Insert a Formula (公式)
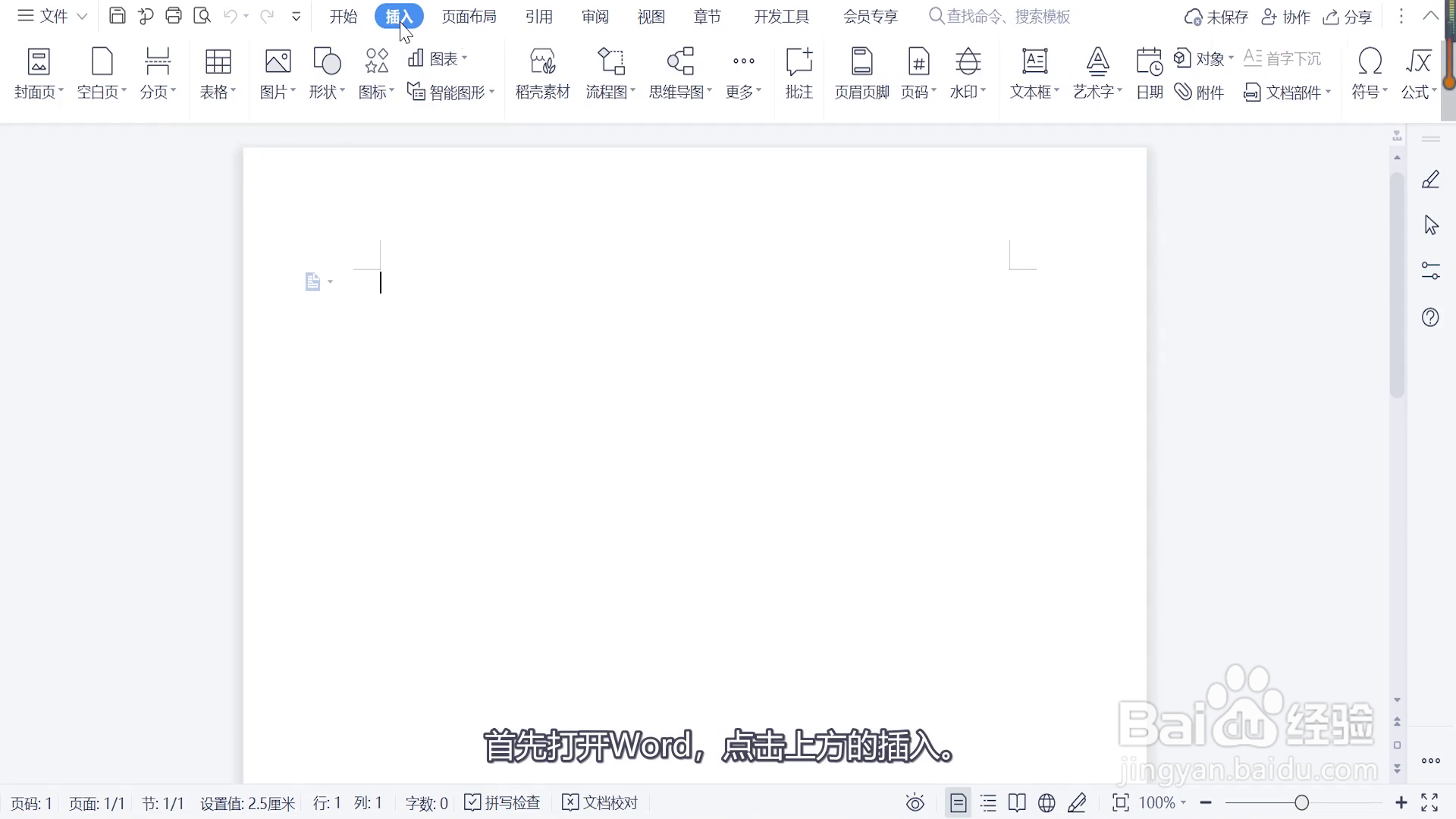 click(x=1419, y=74)
